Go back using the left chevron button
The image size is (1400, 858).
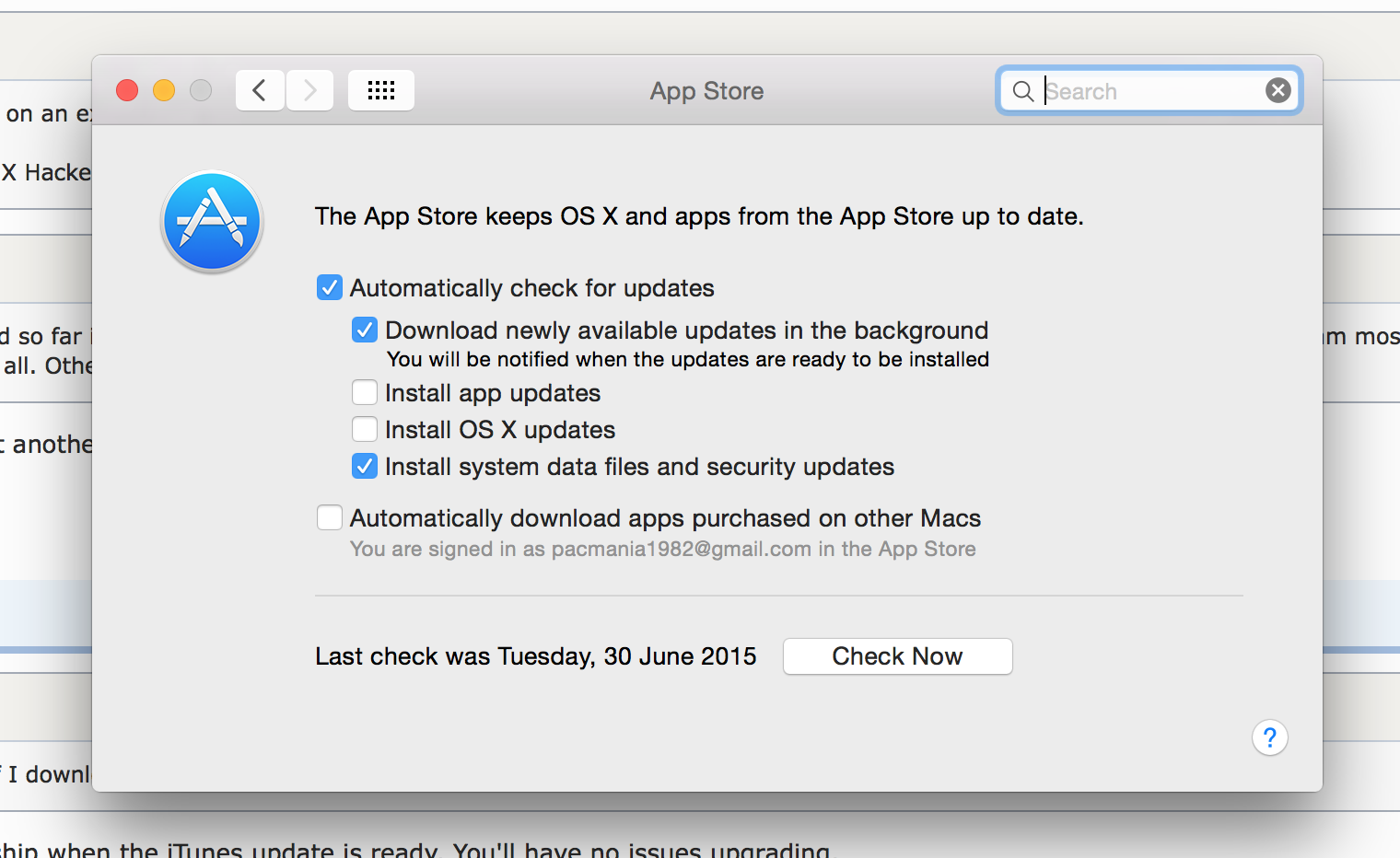[x=260, y=90]
